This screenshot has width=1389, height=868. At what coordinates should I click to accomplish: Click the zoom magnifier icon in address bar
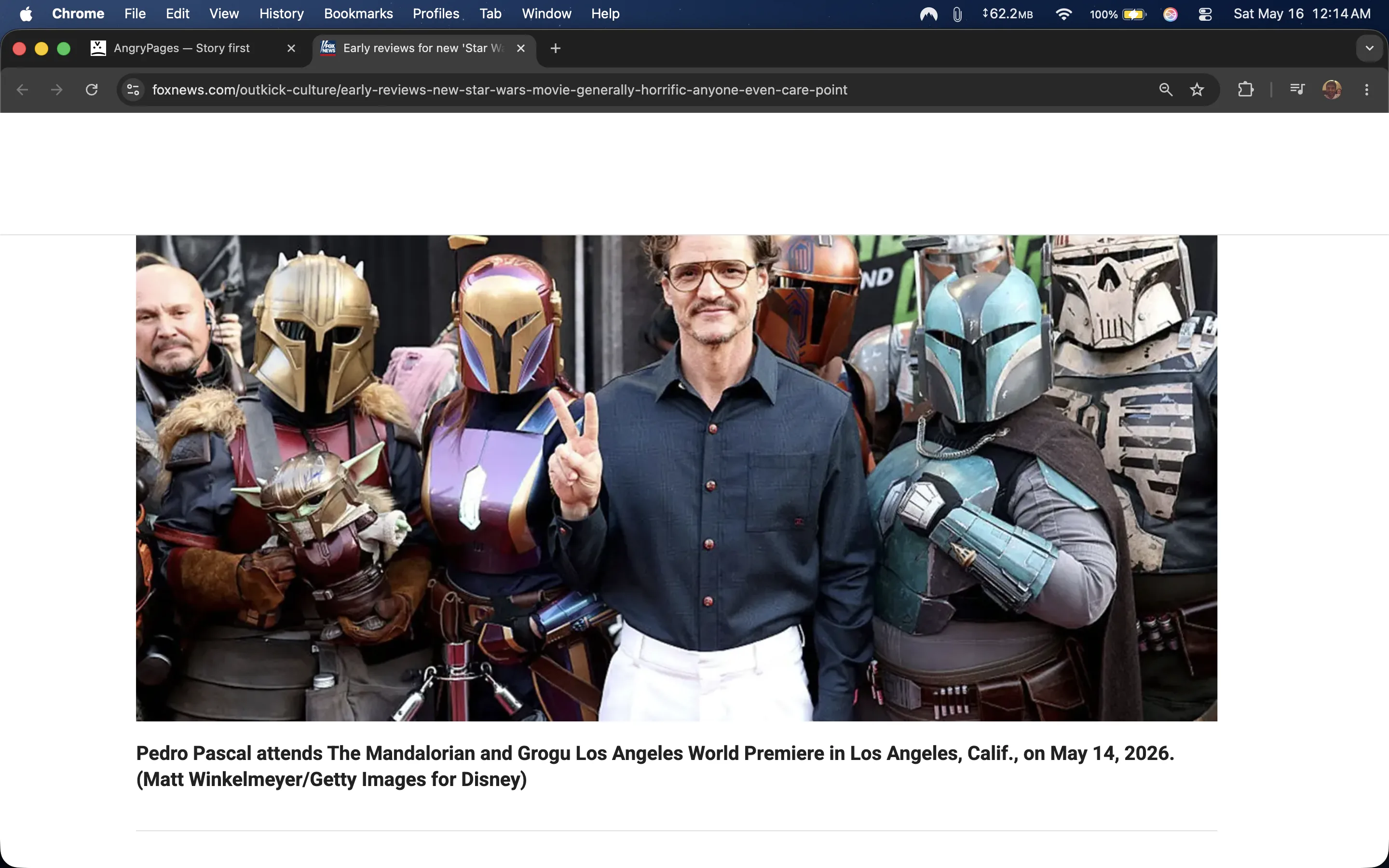point(1165,90)
